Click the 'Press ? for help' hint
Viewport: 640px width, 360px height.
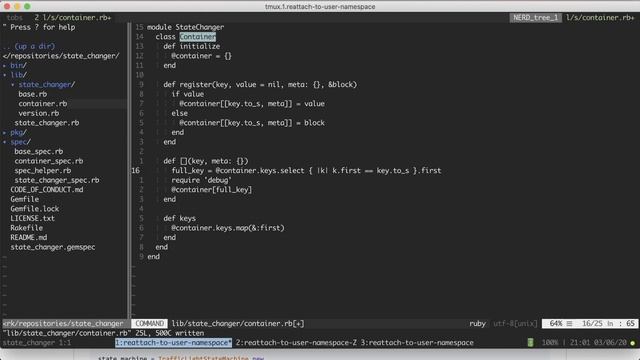[39, 27]
